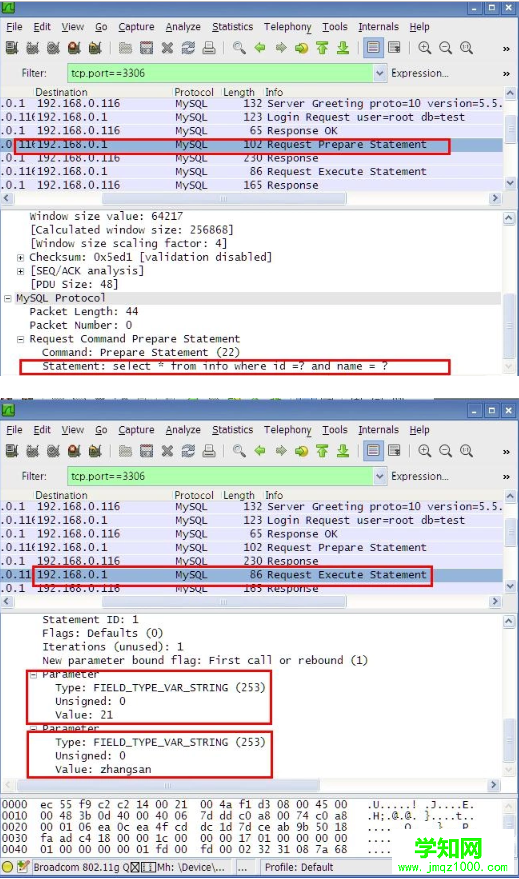Click find packet magnifier in top window

tap(239, 48)
